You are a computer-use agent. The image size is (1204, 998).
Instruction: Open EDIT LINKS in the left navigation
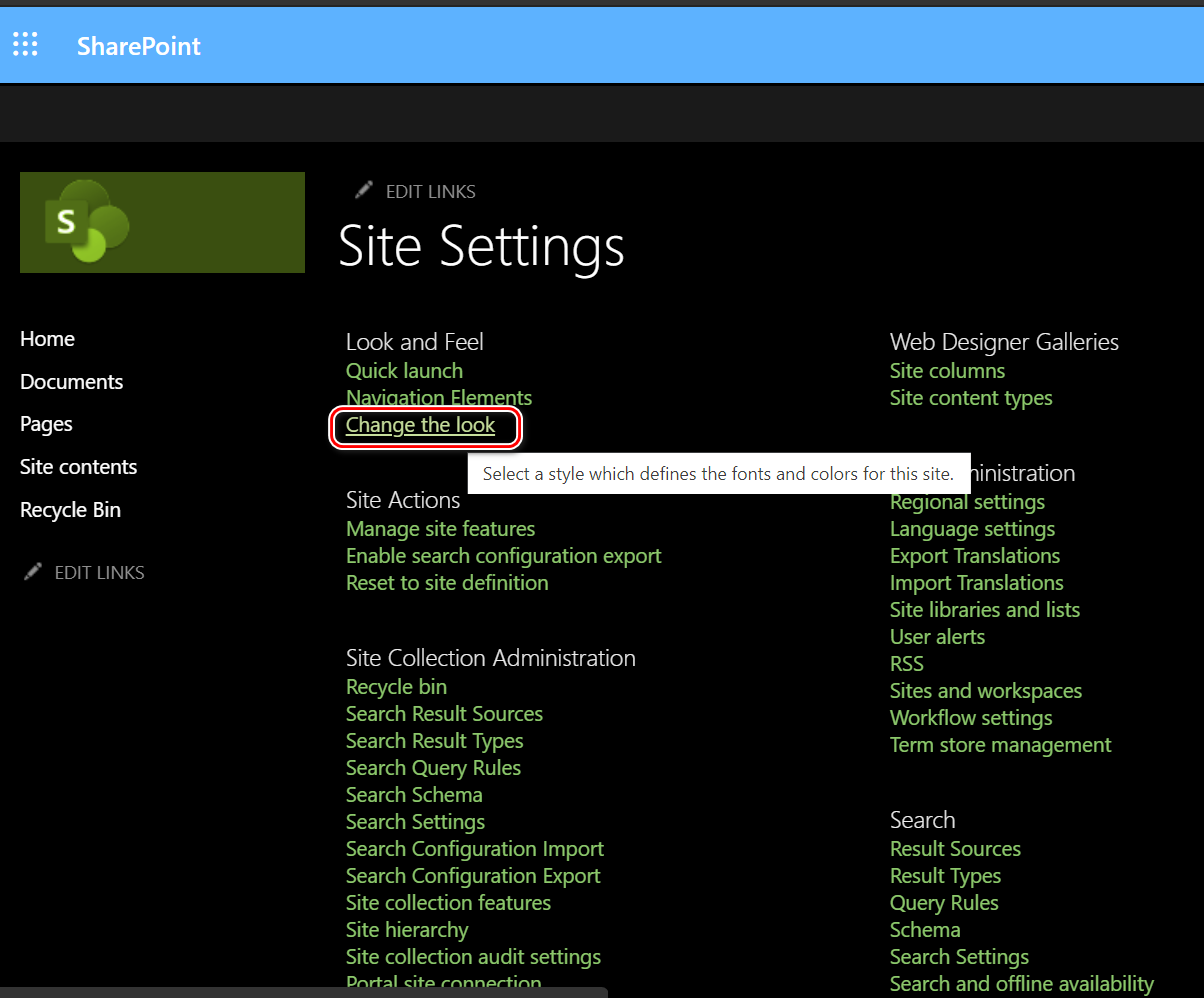[99, 572]
